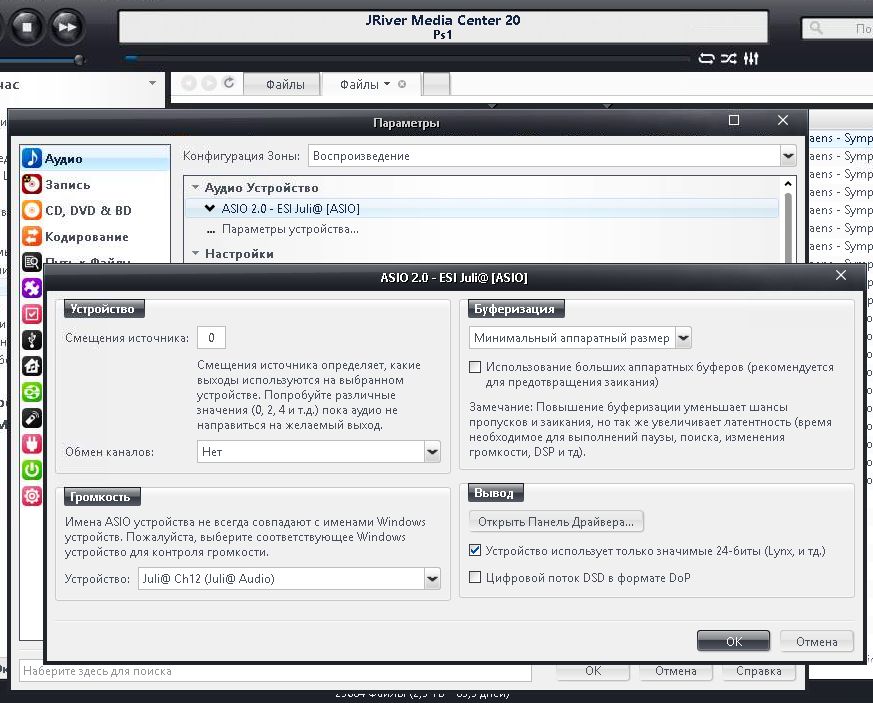Enable DSD bitstream in DoP format
The width and height of the screenshot is (873, 703).
(476, 578)
